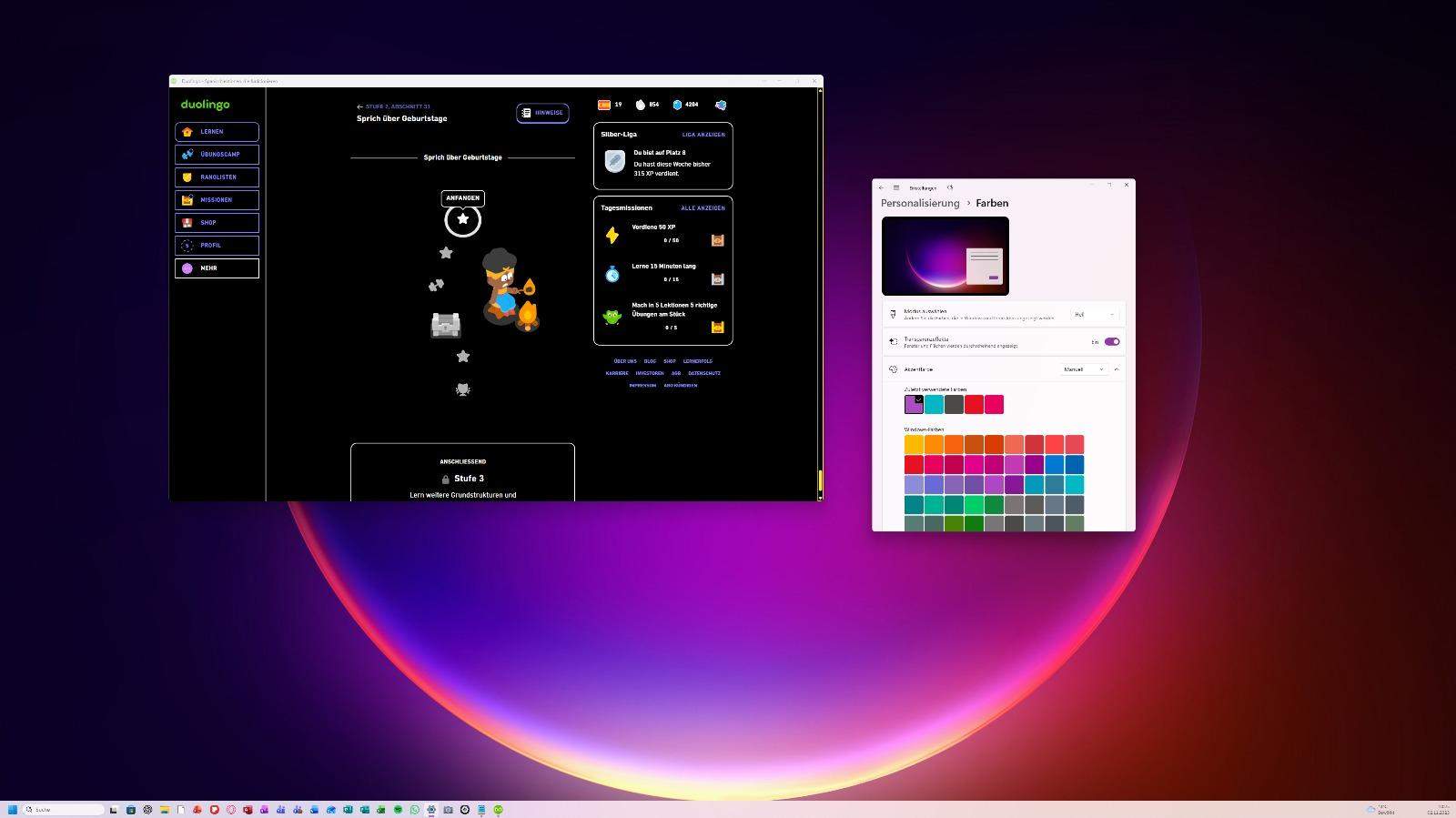Viewport: 1456px width, 818px height.
Task: Click the back arrow next to Stufe 2, Abschnitt 31
Action: (360, 107)
